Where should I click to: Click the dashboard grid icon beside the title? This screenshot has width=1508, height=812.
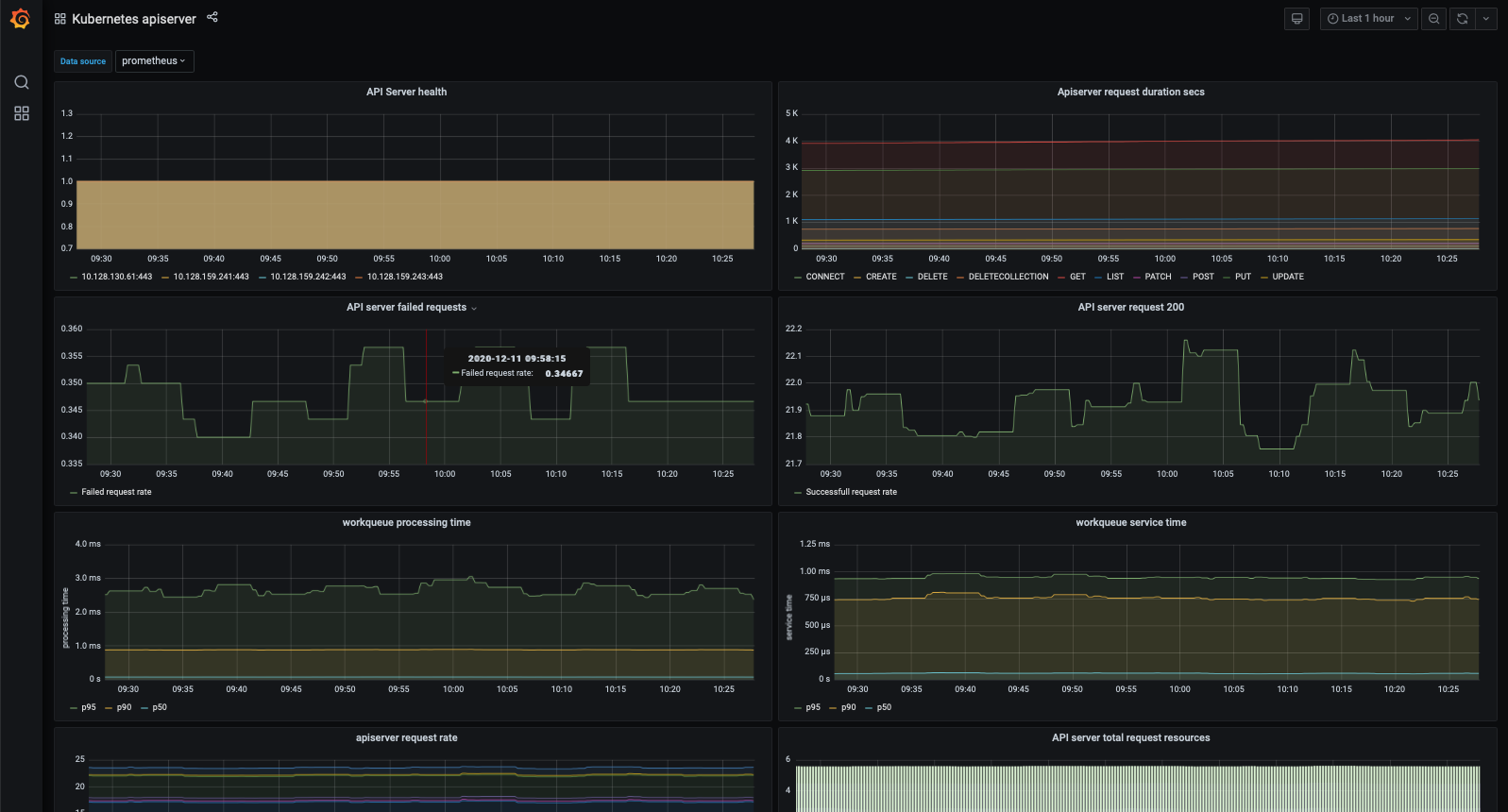(60, 19)
